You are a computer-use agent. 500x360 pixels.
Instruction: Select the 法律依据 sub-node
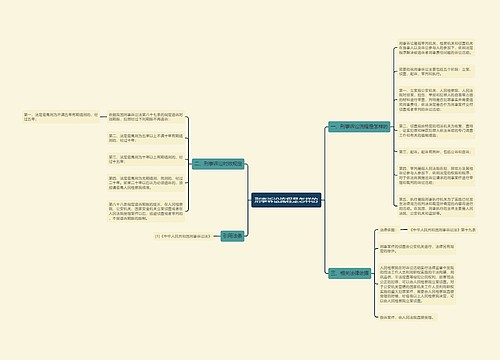(x=388, y=230)
